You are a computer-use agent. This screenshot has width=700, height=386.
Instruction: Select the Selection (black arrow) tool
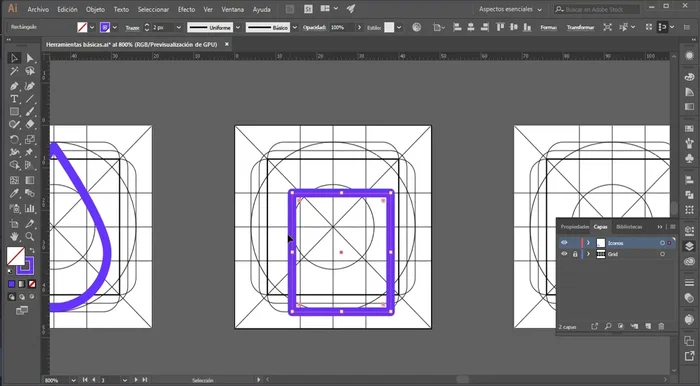click(14, 58)
